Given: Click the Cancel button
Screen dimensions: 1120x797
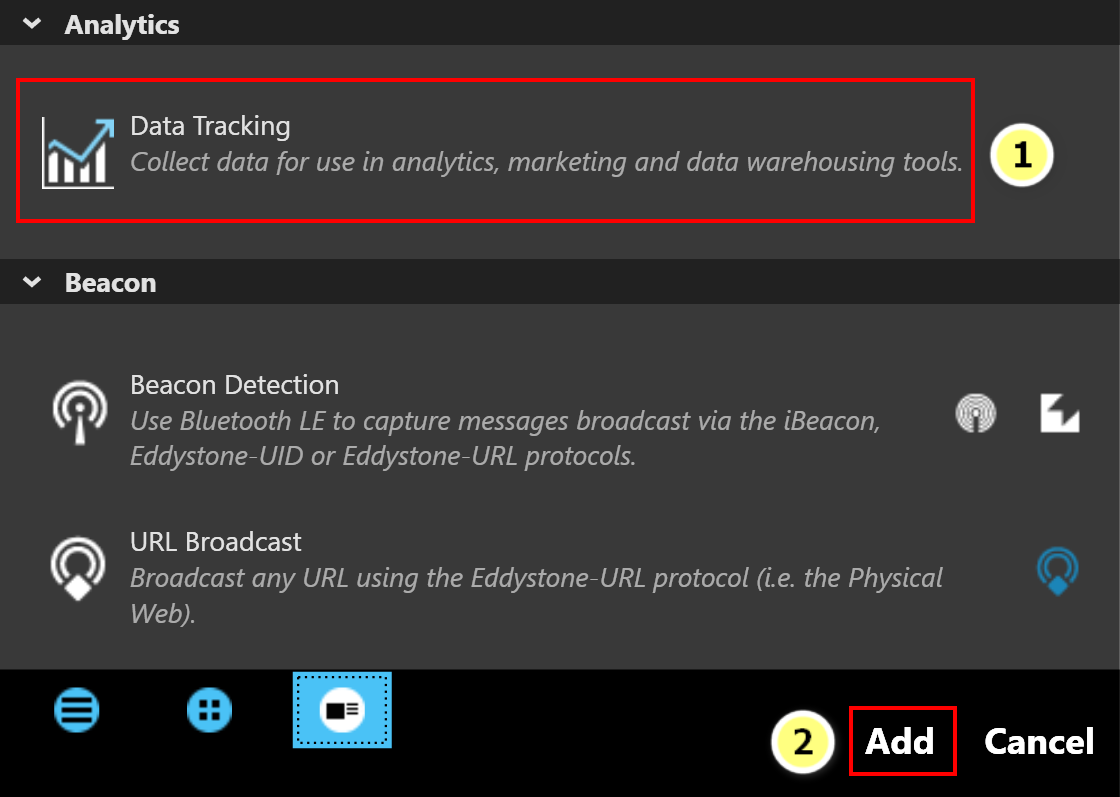Looking at the screenshot, I should tap(1039, 741).
